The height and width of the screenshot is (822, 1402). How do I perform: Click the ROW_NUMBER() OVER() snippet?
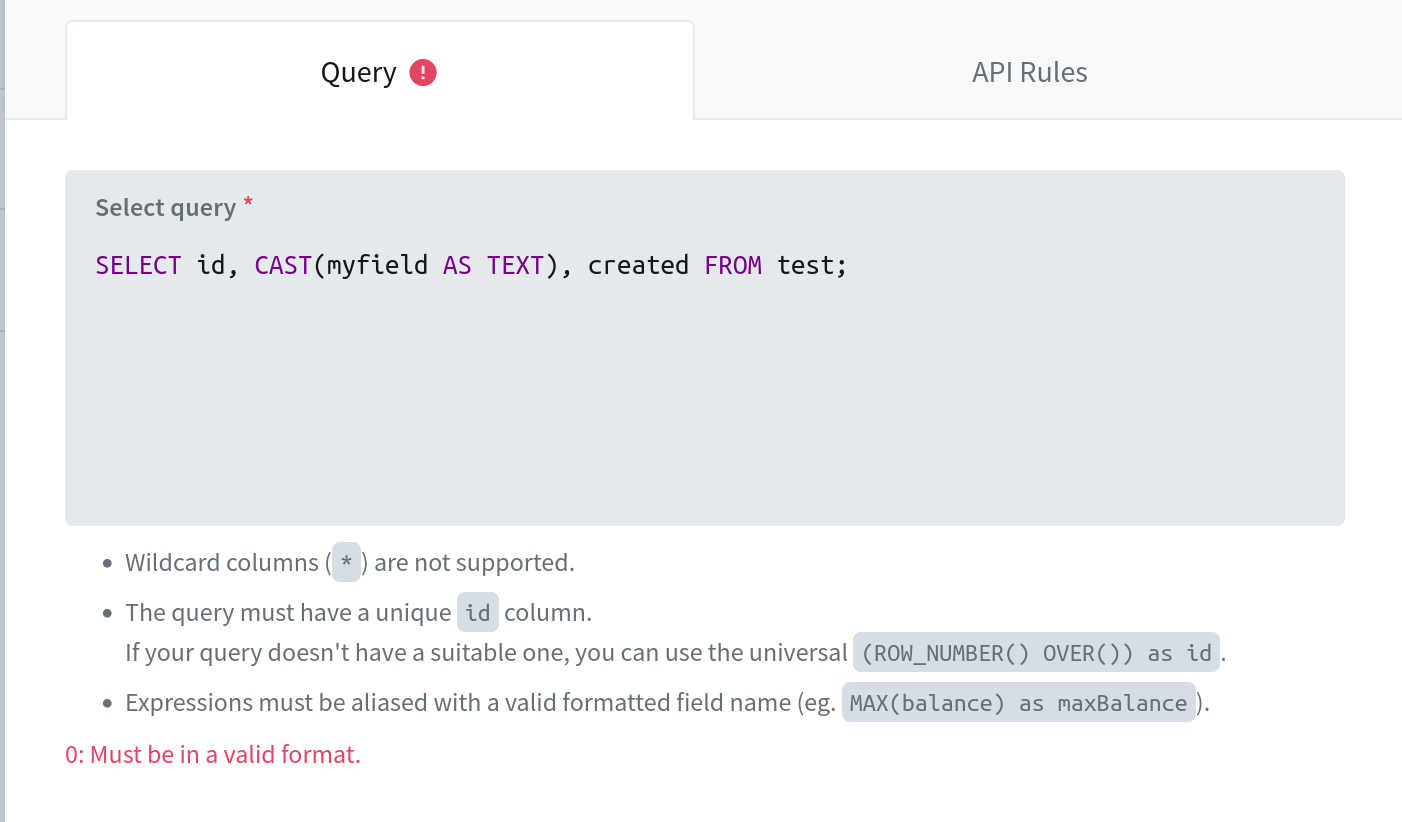1035,652
